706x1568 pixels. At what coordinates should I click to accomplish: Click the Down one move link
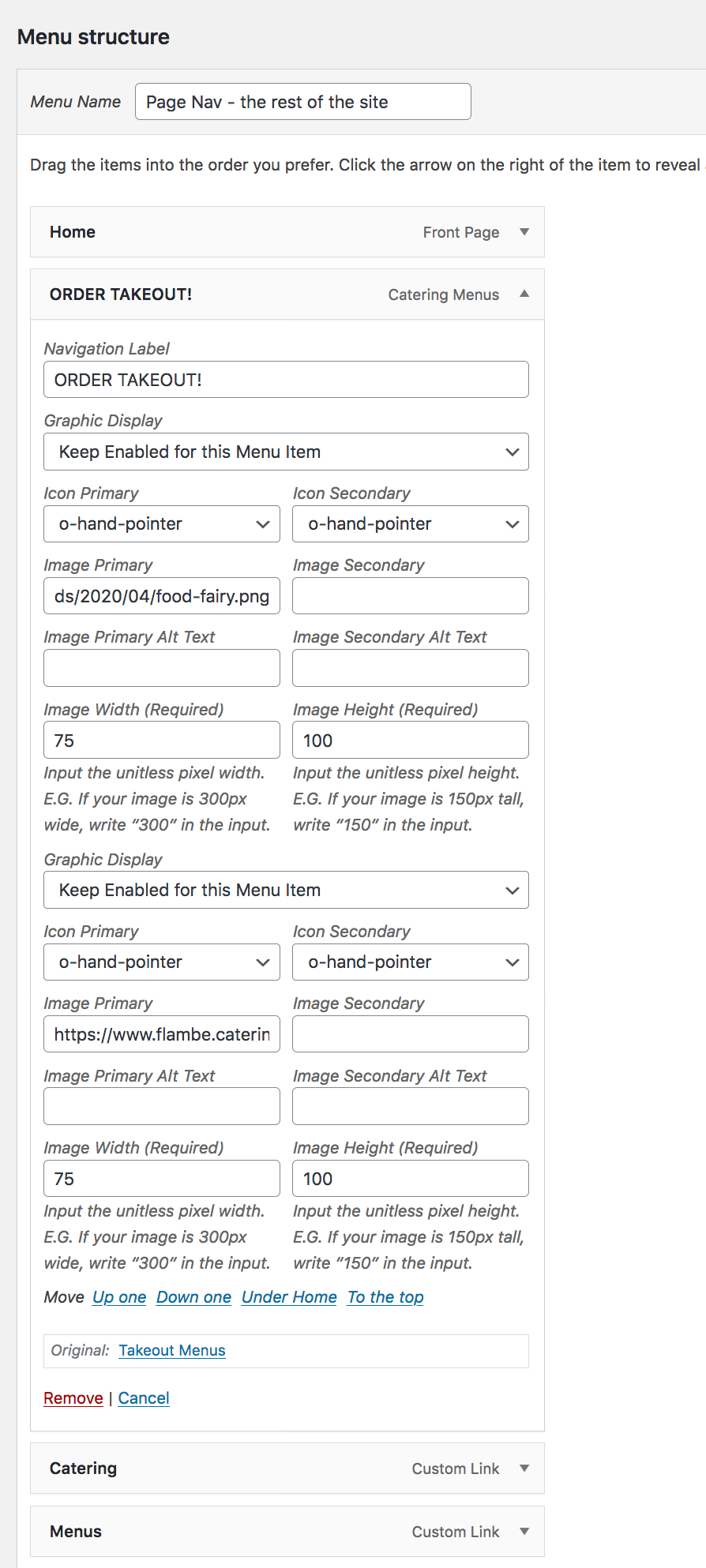[x=193, y=1297]
